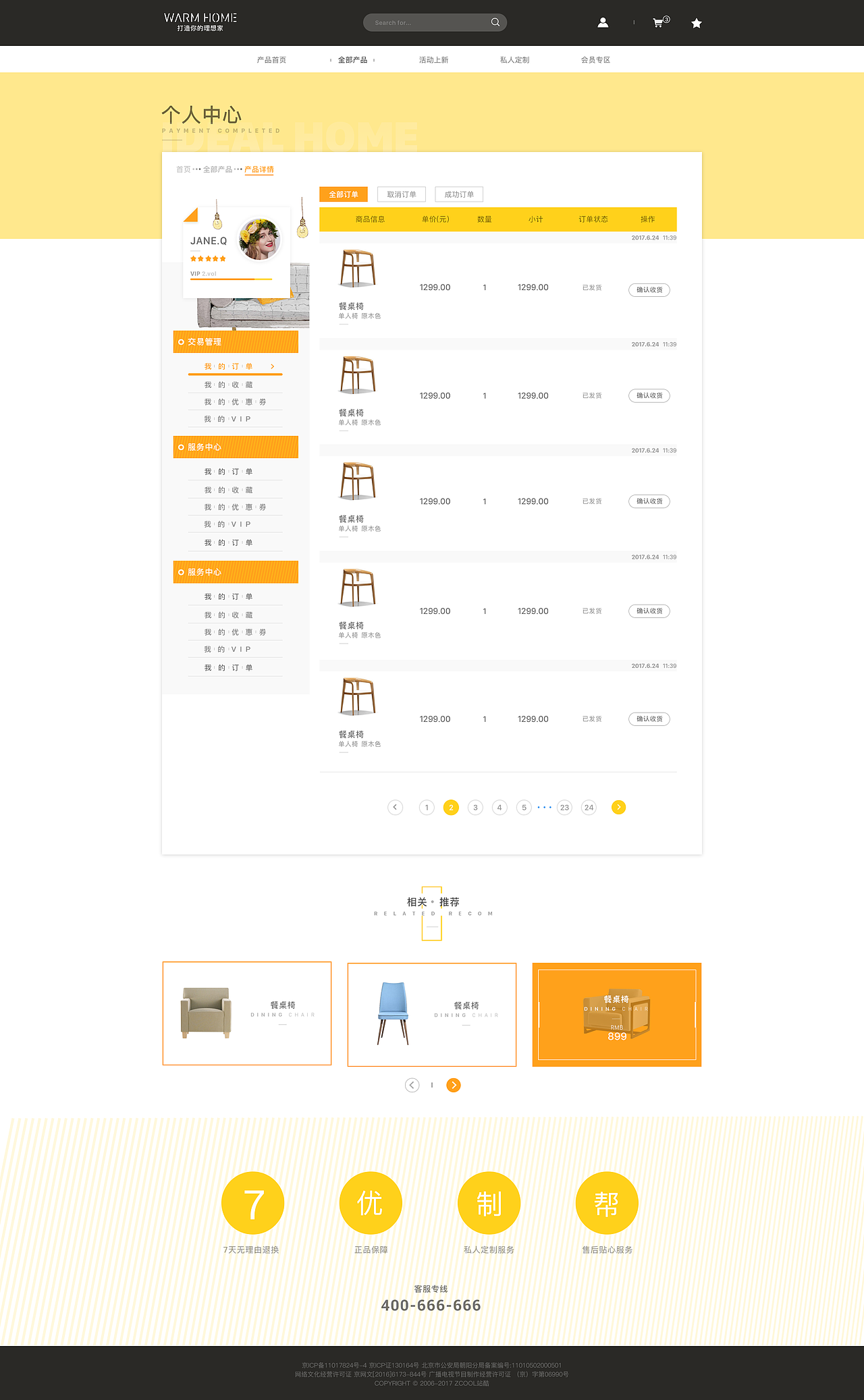Open the blue dining chair recommendation card

click(432, 1014)
